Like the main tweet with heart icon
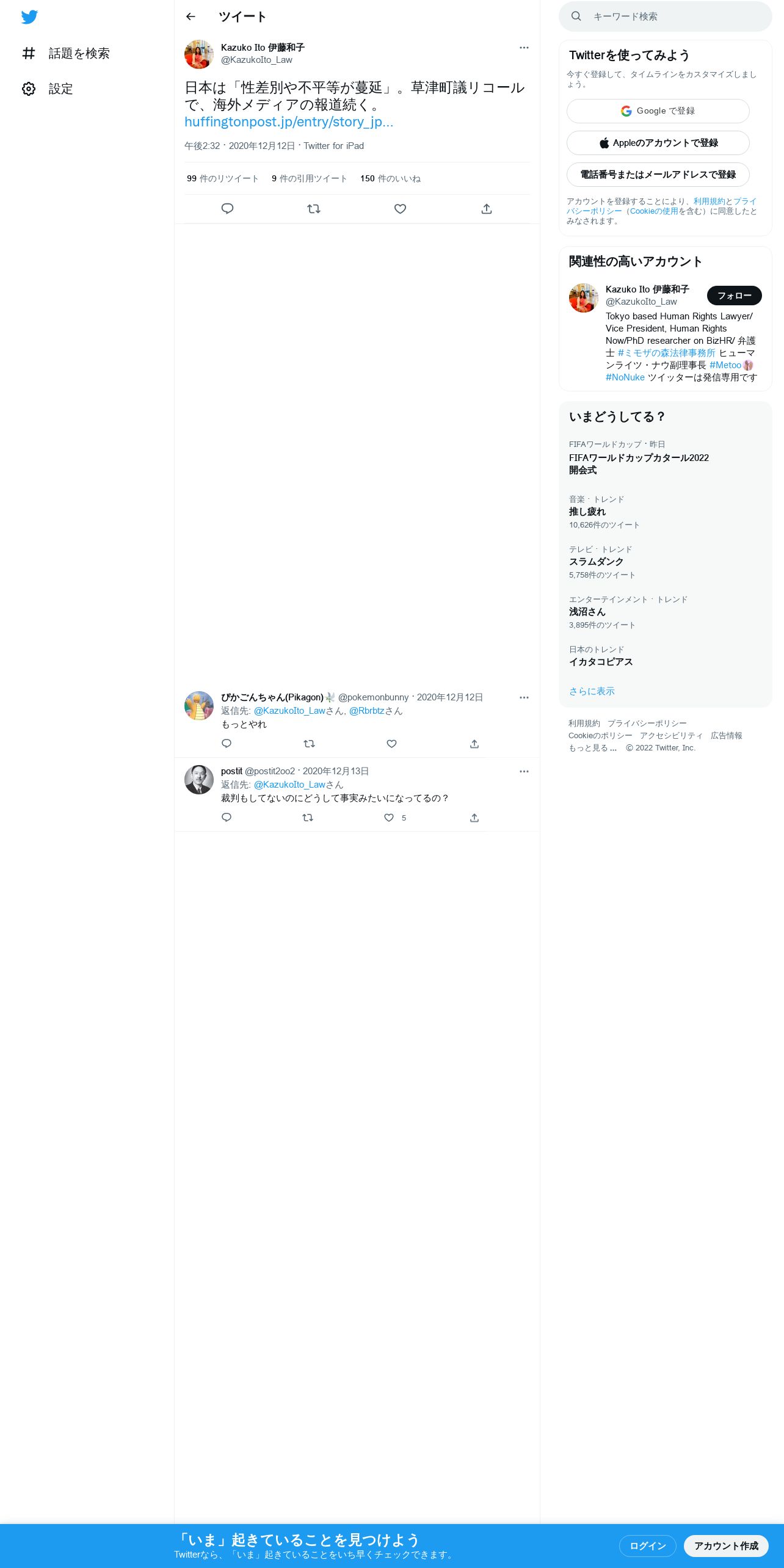The image size is (784, 1568). (x=400, y=209)
